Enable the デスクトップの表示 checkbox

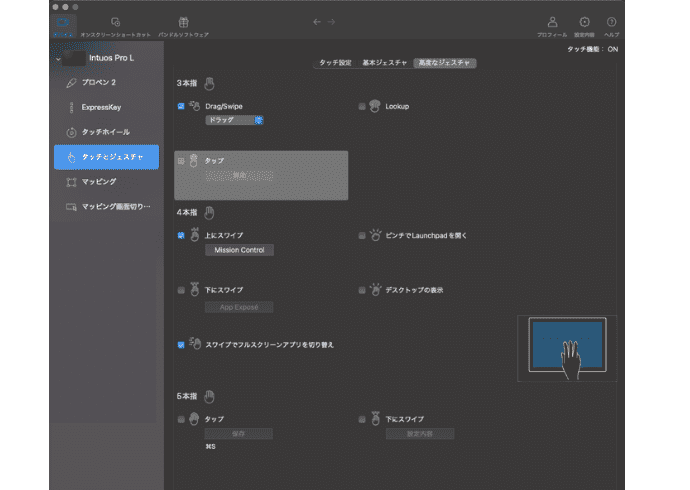(362, 290)
